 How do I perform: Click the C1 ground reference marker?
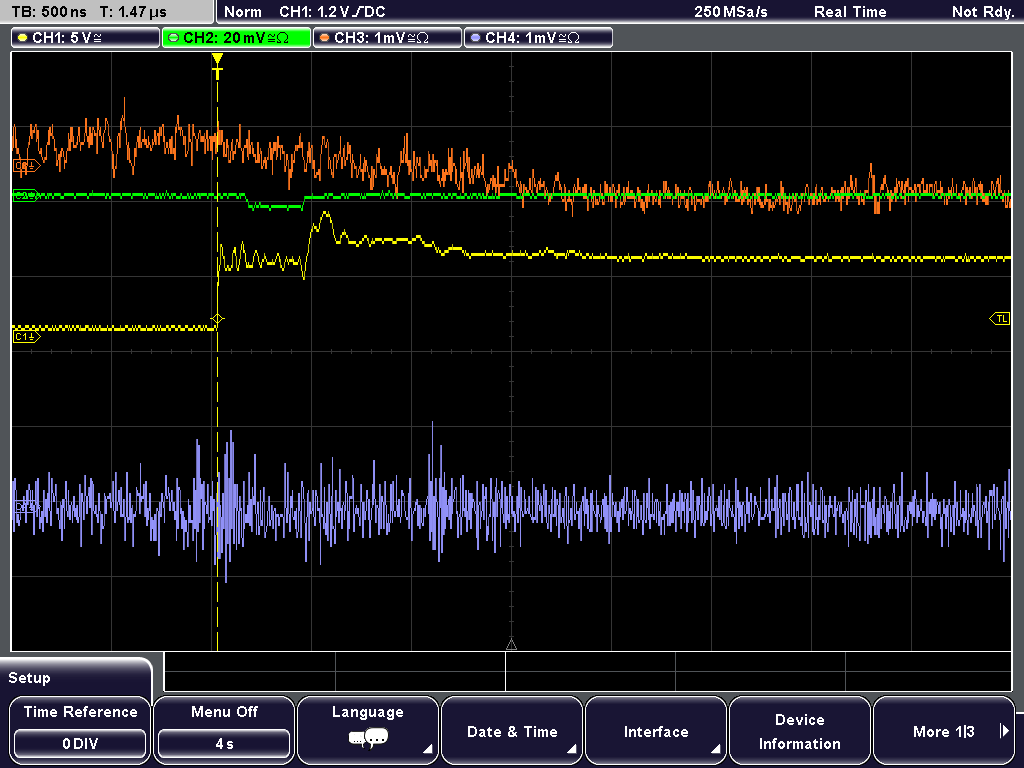coord(26,337)
